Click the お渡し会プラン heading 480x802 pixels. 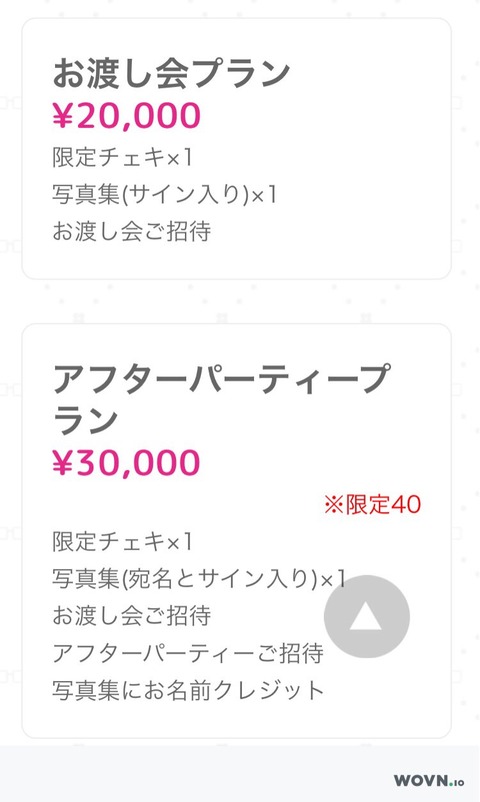pos(171,74)
